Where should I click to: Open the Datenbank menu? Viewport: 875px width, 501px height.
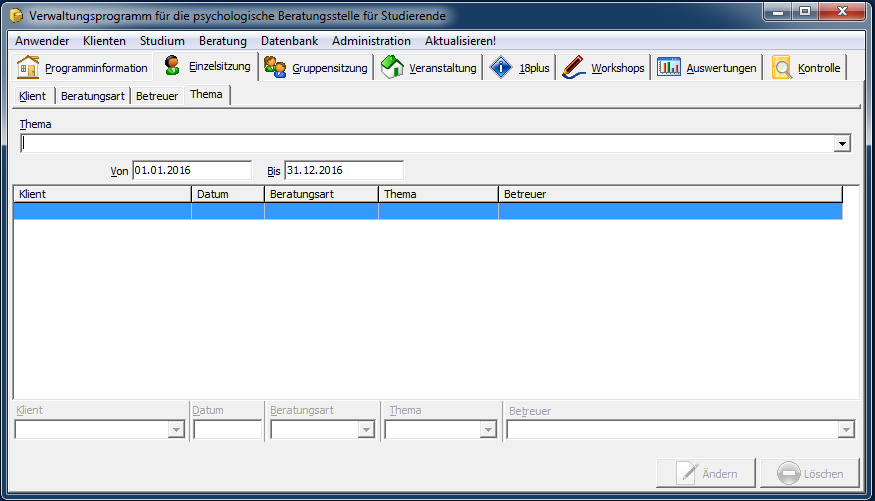(x=289, y=41)
